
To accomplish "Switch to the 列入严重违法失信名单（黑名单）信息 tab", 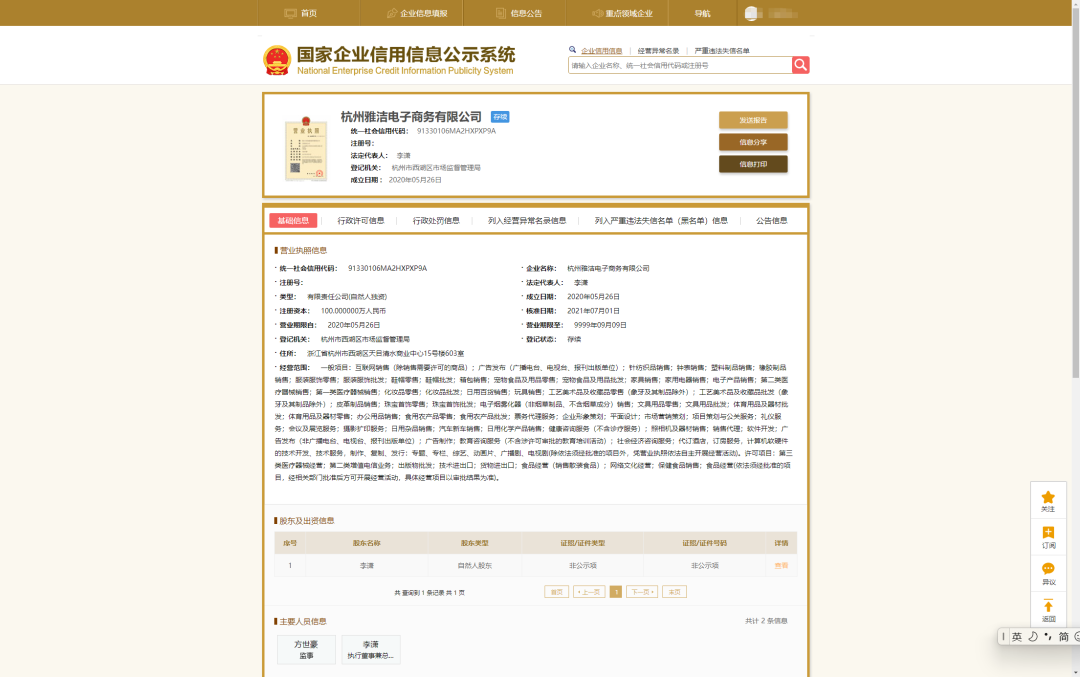I will pos(661,220).
